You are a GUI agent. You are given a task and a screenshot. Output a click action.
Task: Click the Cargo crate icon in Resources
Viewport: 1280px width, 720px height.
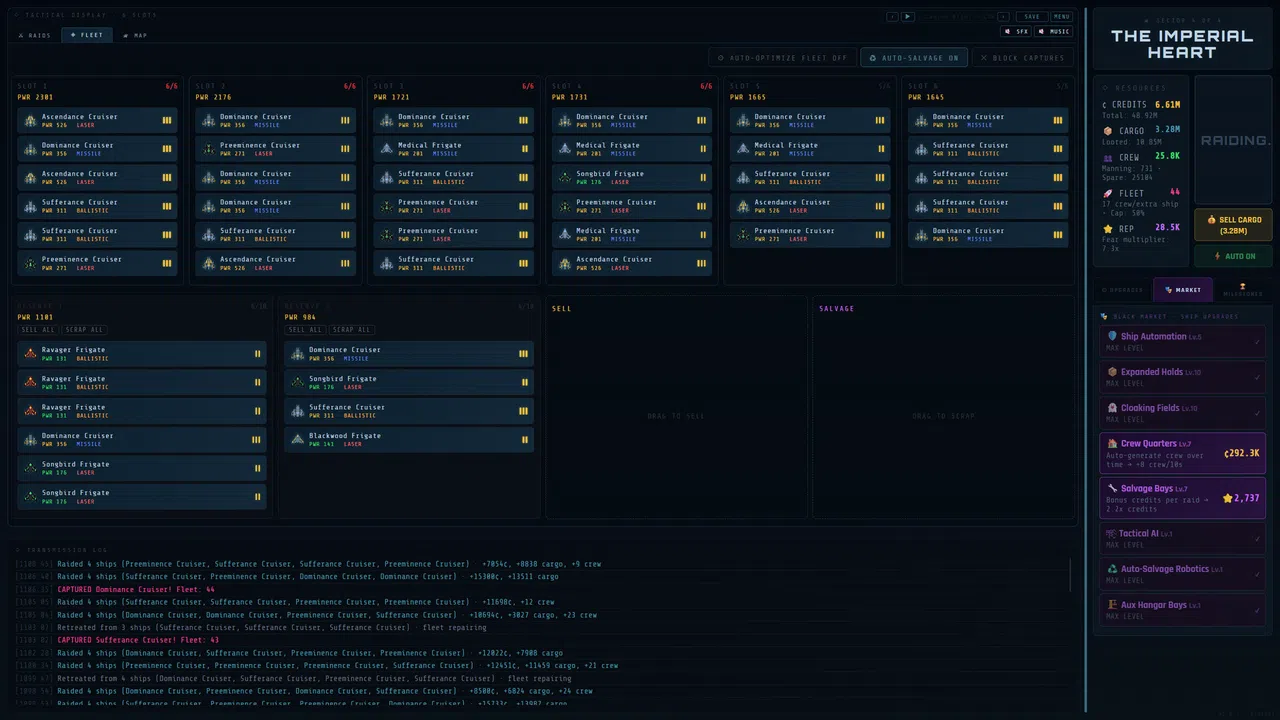coord(1107,131)
